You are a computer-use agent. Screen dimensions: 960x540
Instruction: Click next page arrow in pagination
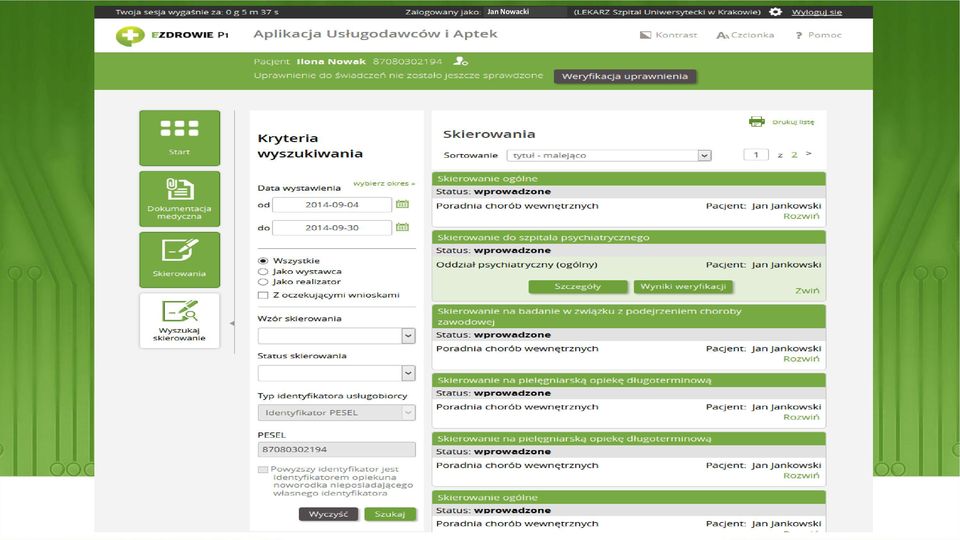[x=809, y=154]
